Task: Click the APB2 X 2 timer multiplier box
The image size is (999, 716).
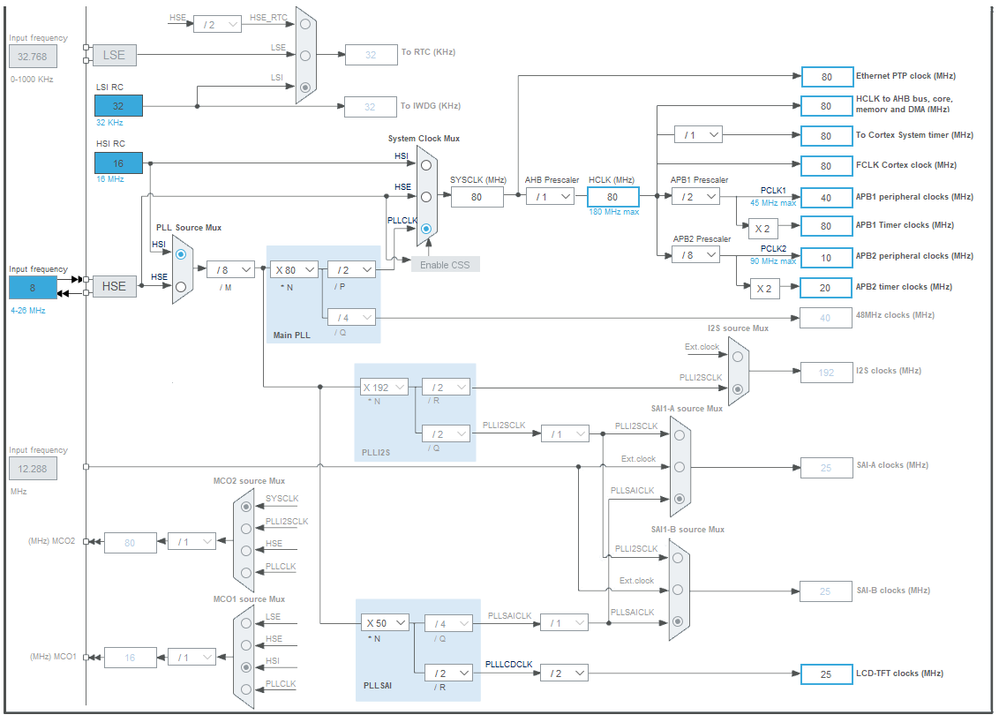Action: point(765,289)
